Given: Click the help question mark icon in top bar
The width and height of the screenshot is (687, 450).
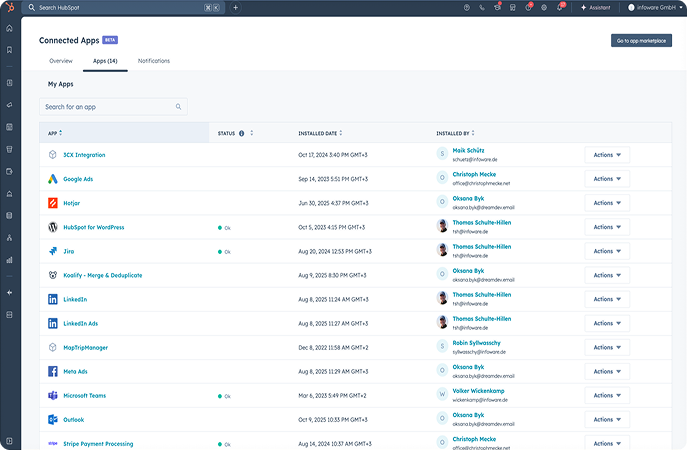Looking at the screenshot, I should point(467,7).
